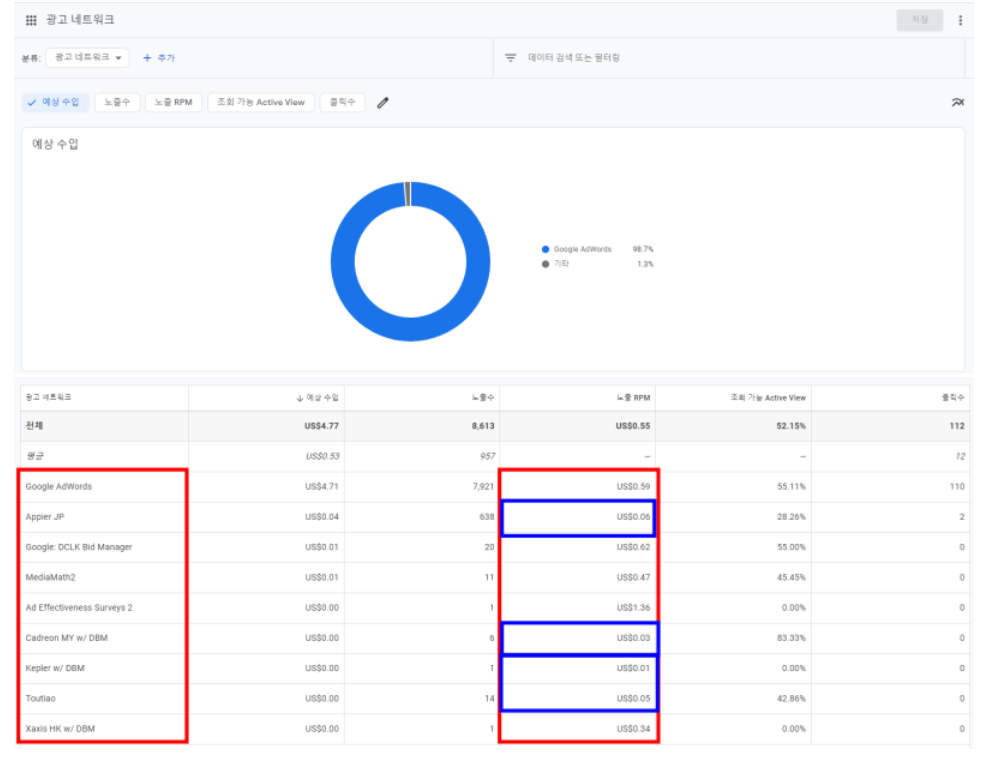The height and width of the screenshot is (759, 990).
Task: Click the 평균 average row label
Action: tap(34, 456)
